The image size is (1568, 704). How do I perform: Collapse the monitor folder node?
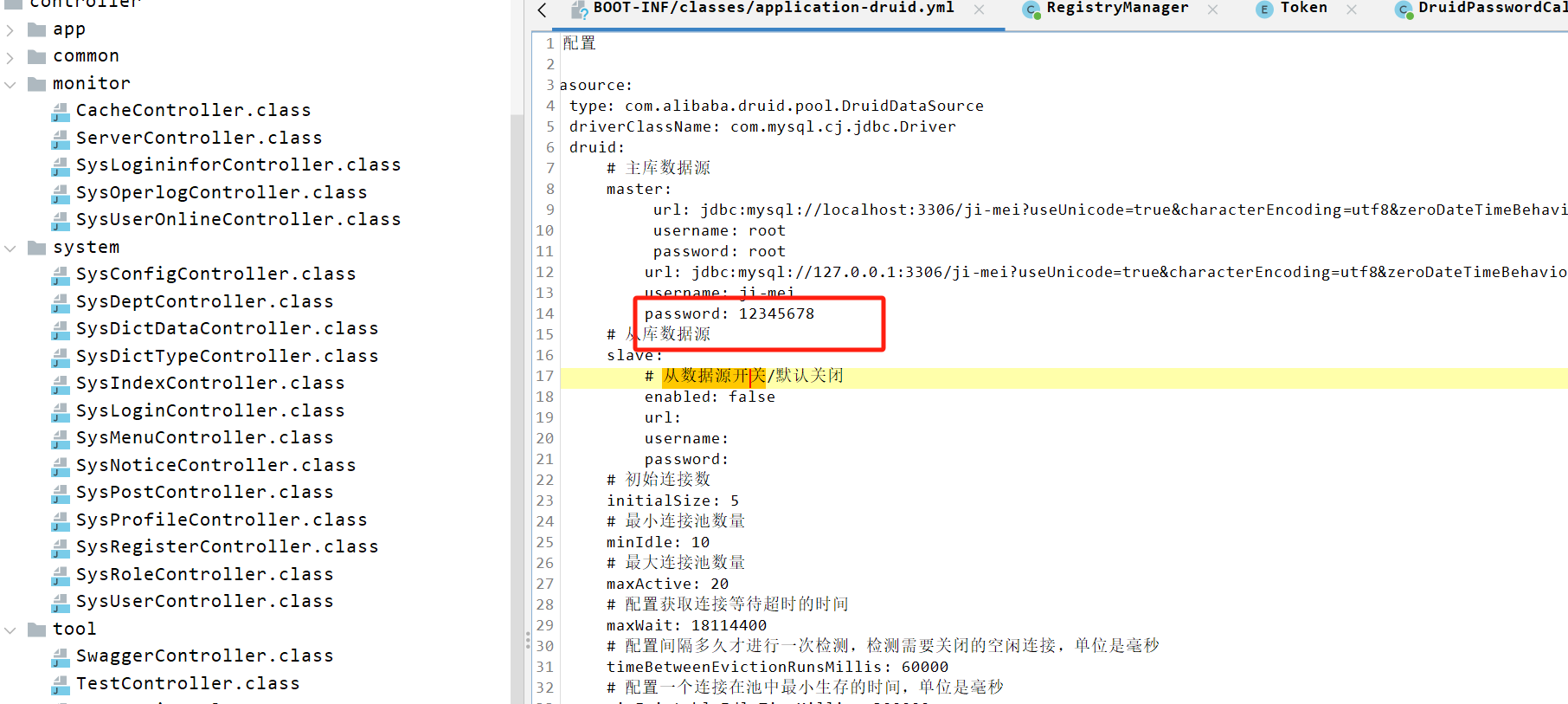(x=10, y=84)
